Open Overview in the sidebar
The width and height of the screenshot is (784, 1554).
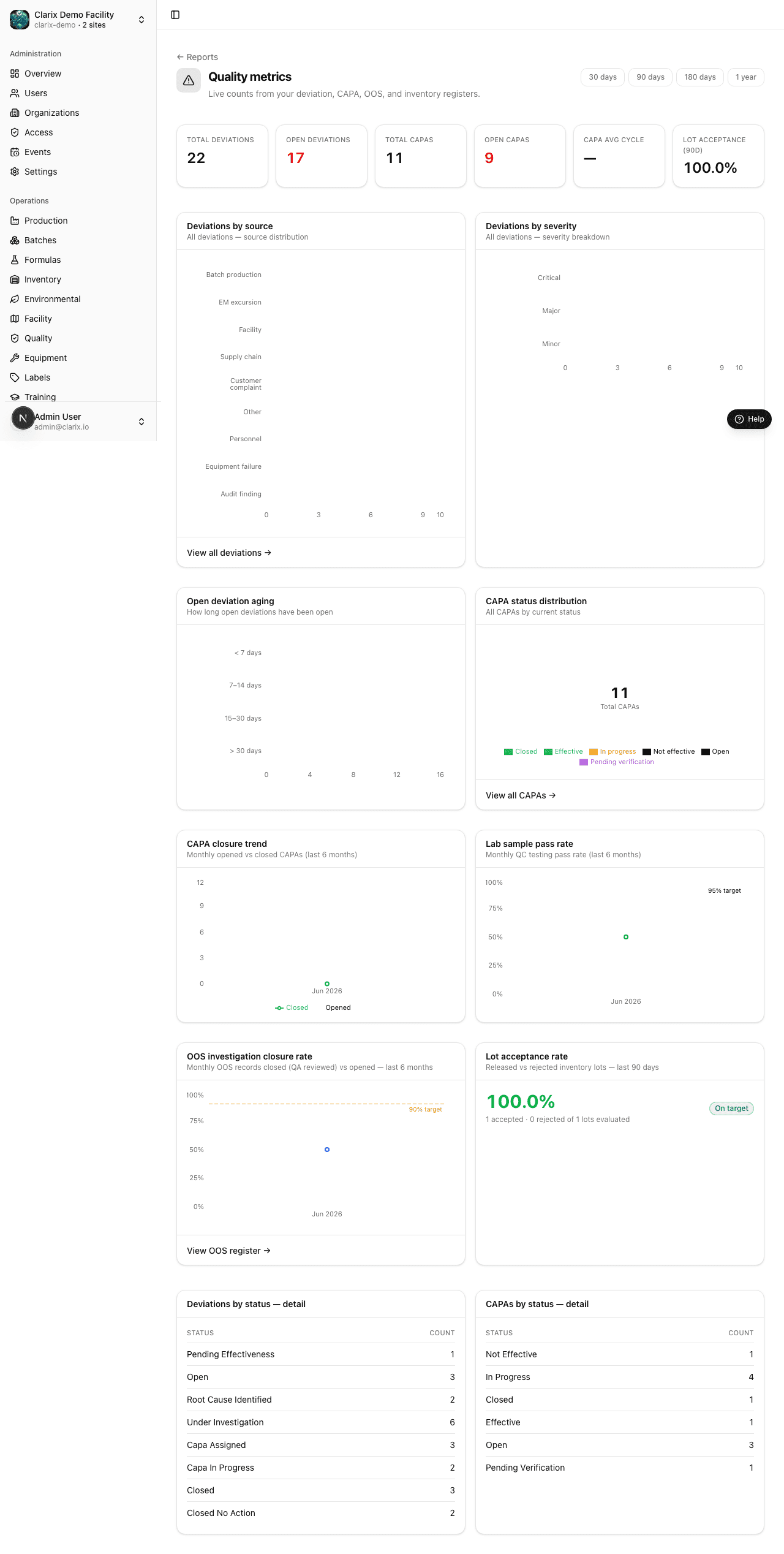(x=78, y=74)
